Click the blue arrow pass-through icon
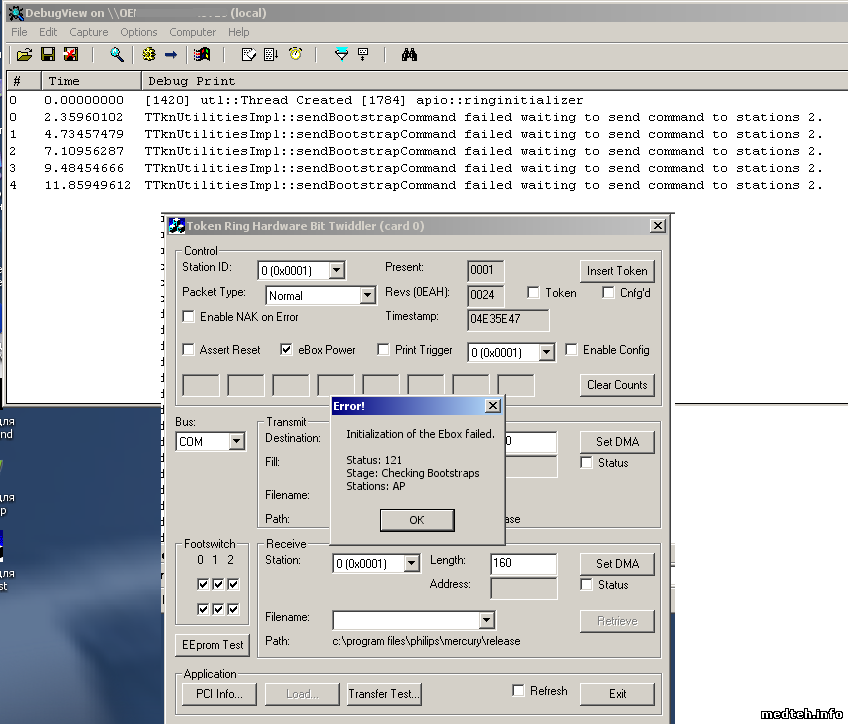The image size is (848, 724). 171,54
